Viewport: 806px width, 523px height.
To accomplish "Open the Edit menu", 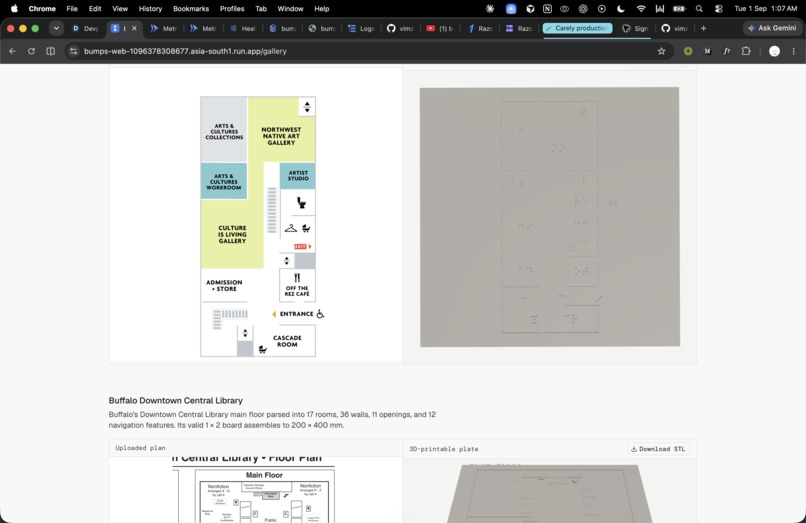I will pos(95,9).
